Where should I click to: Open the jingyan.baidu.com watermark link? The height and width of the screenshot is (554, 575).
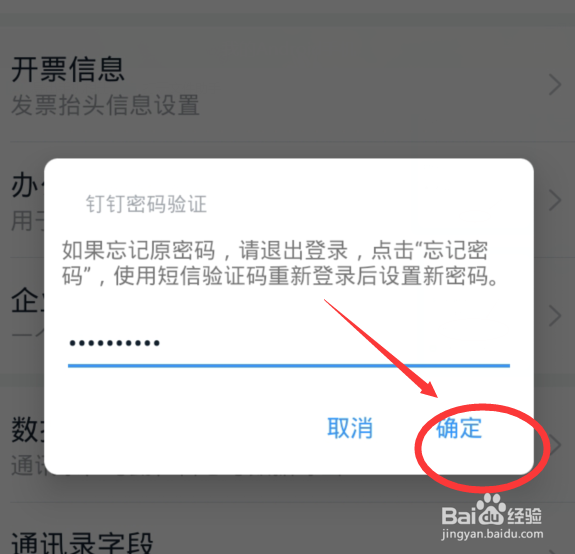[492, 534]
